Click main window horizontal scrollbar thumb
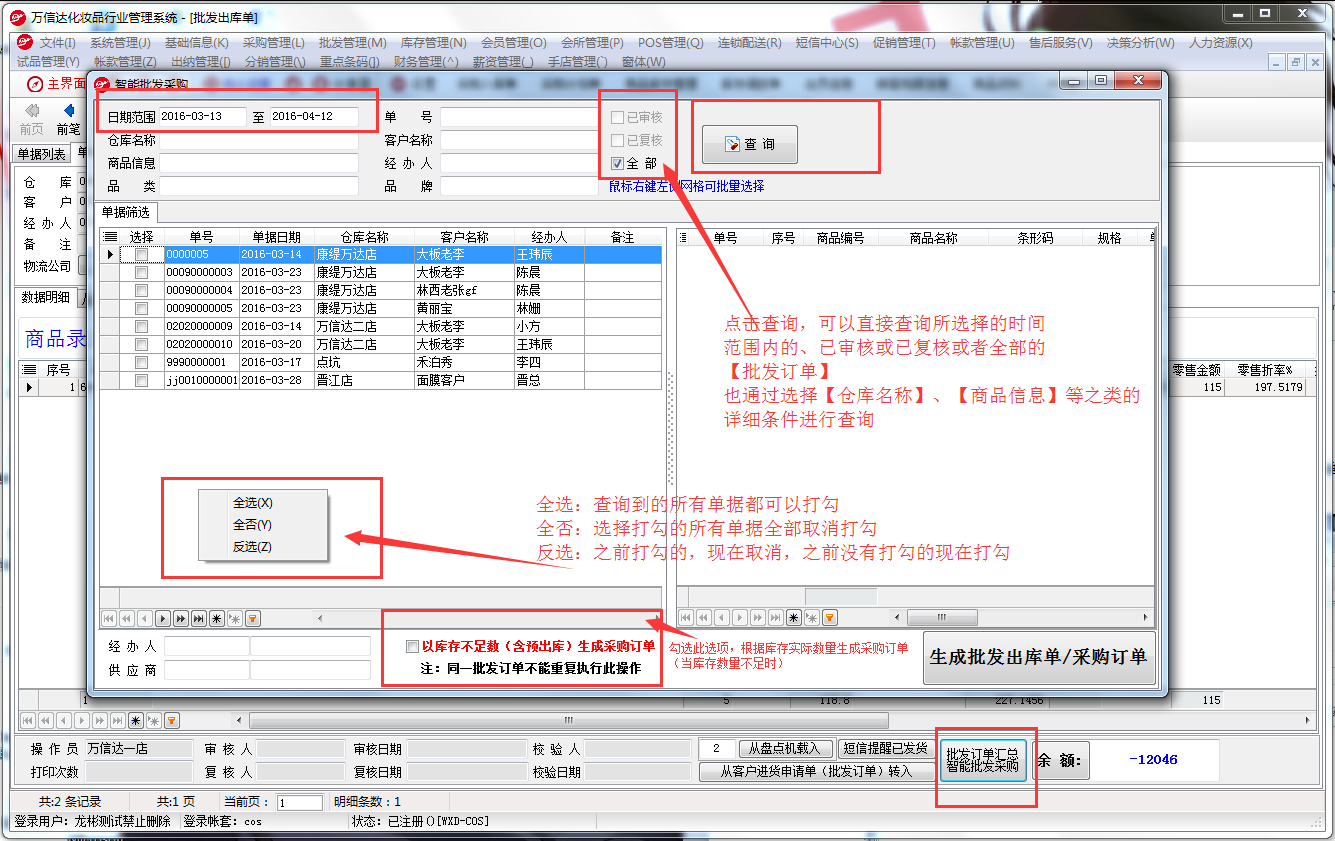The width and height of the screenshot is (1335, 841). point(568,720)
